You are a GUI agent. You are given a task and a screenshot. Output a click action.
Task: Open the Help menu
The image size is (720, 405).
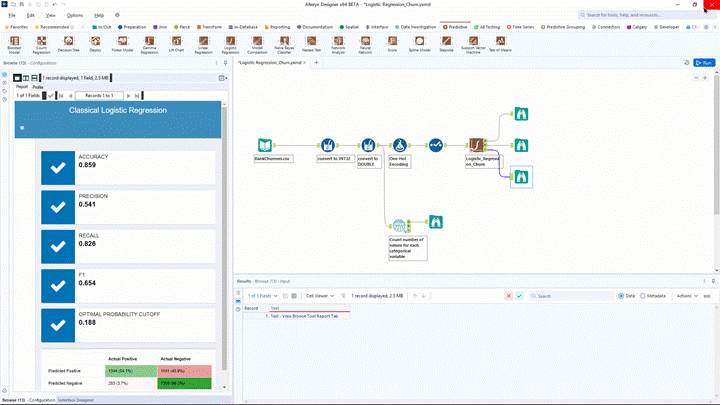(99, 15)
